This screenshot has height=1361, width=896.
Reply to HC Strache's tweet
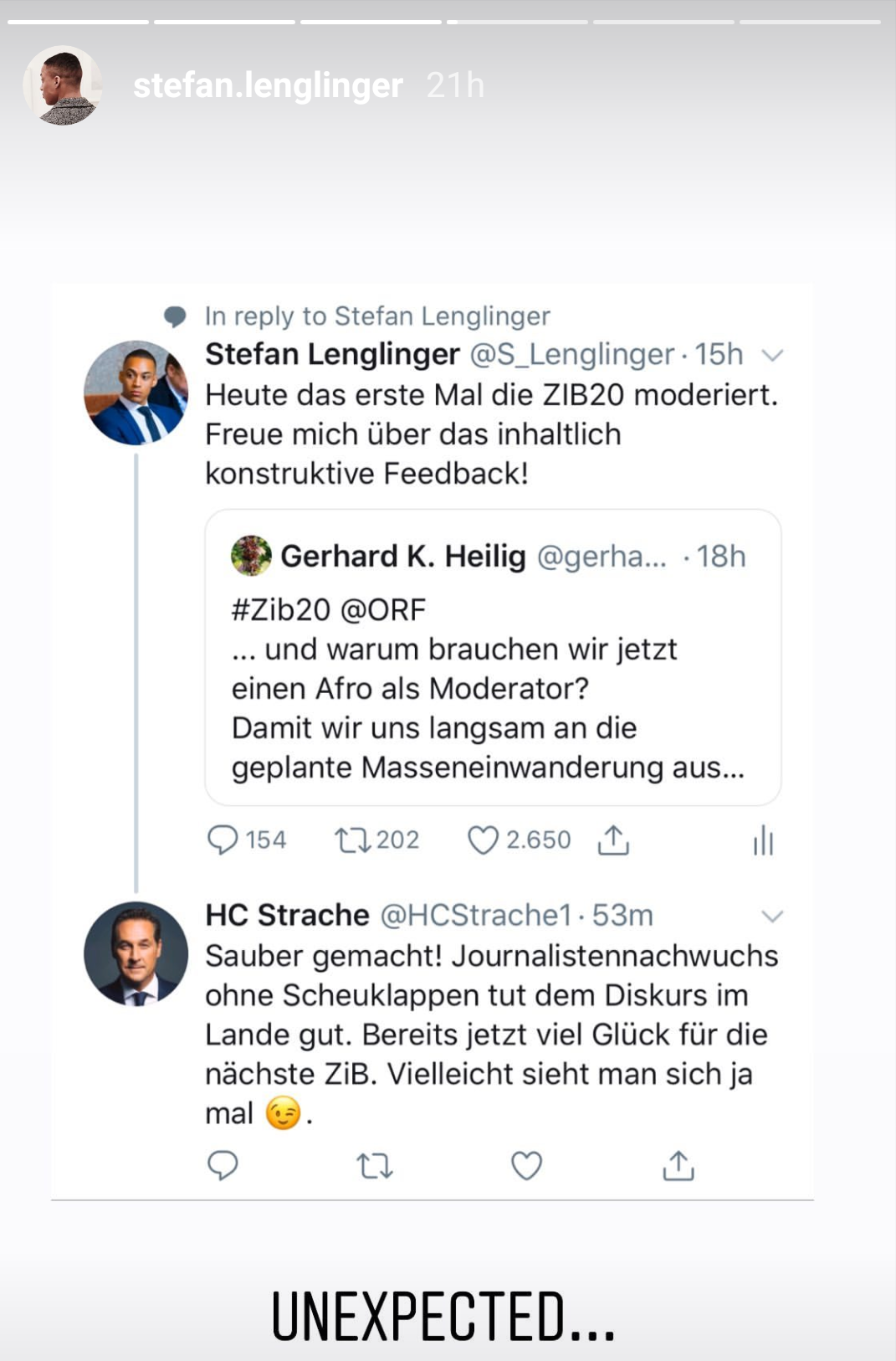(x=223, y=1165)
